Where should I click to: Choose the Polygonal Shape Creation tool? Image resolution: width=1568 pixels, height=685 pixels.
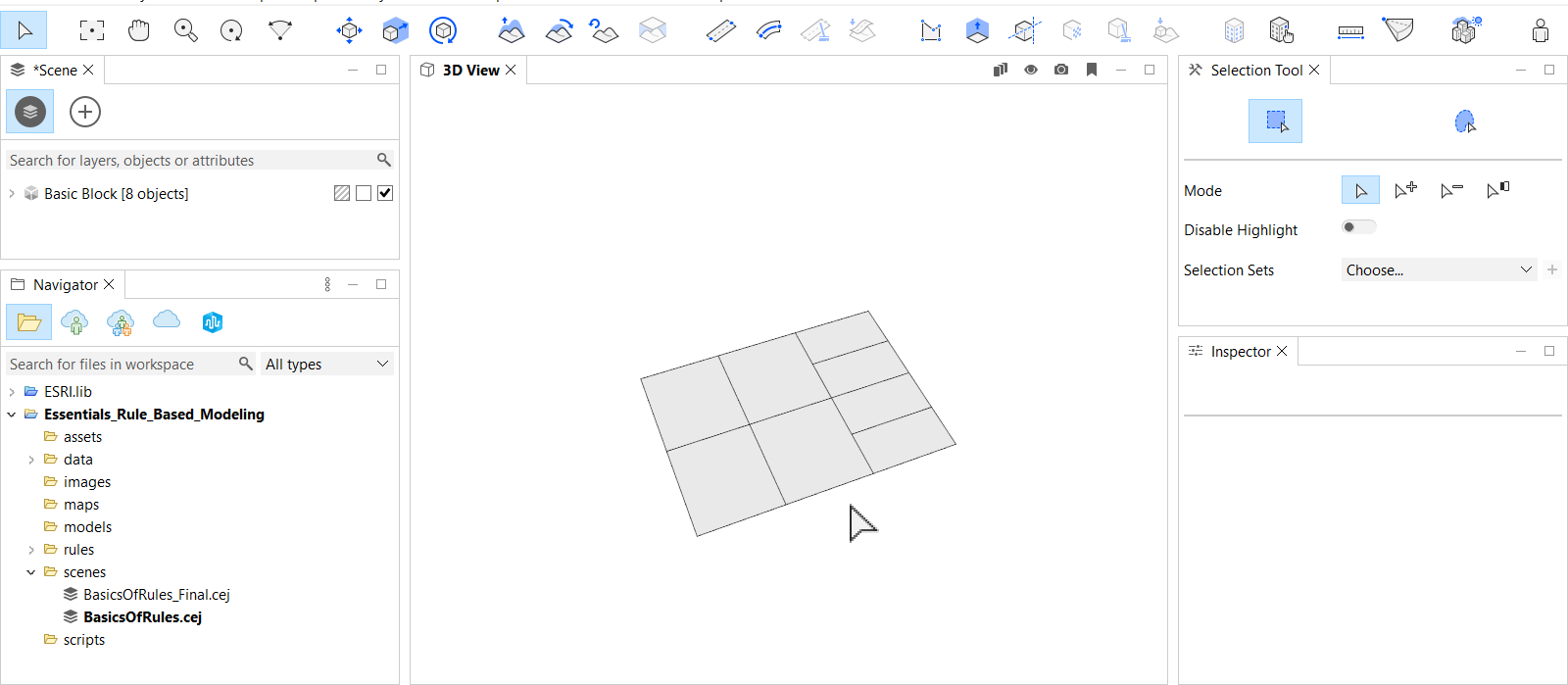click(x=930, y=30)
